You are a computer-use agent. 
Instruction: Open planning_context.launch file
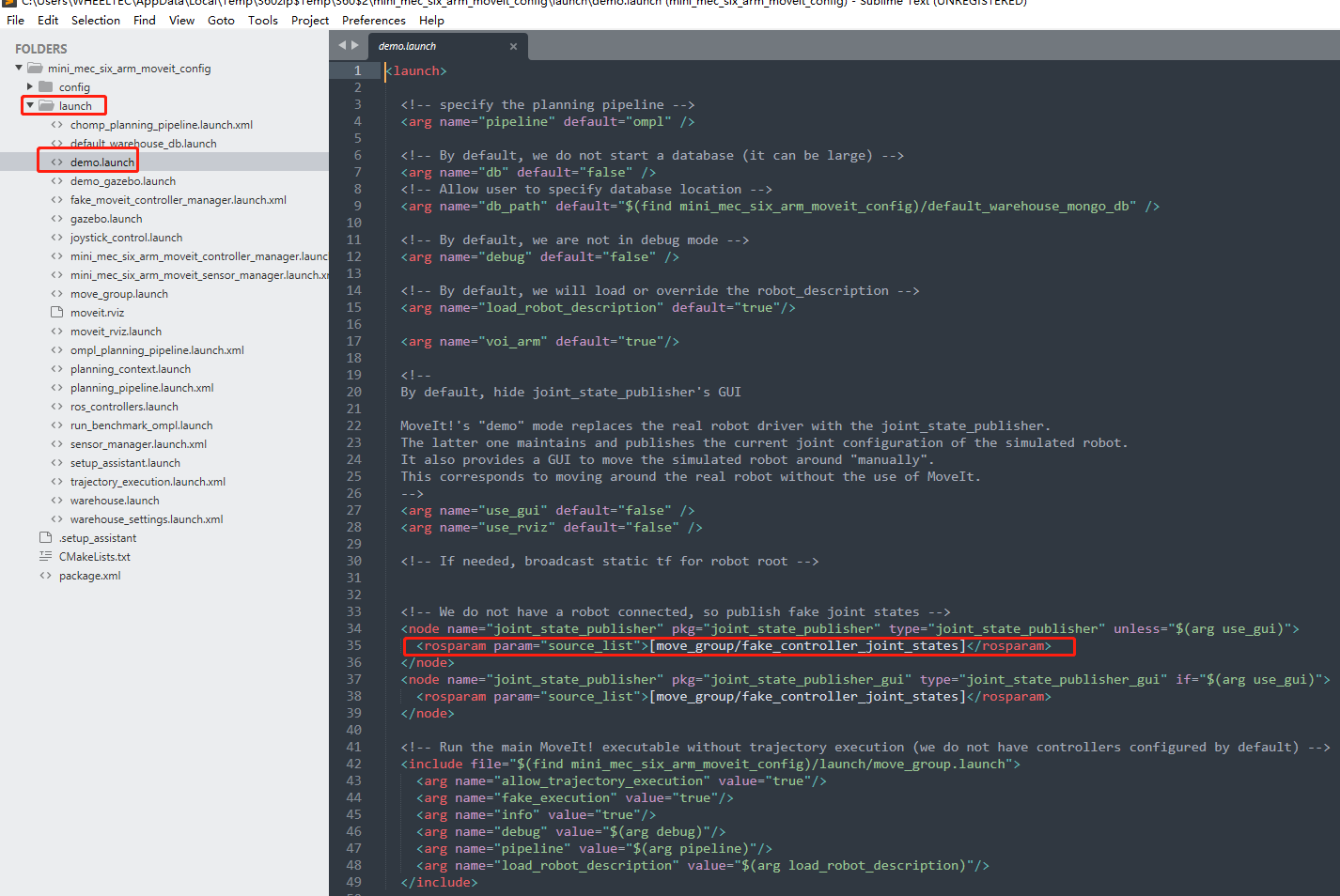(131, 369)
